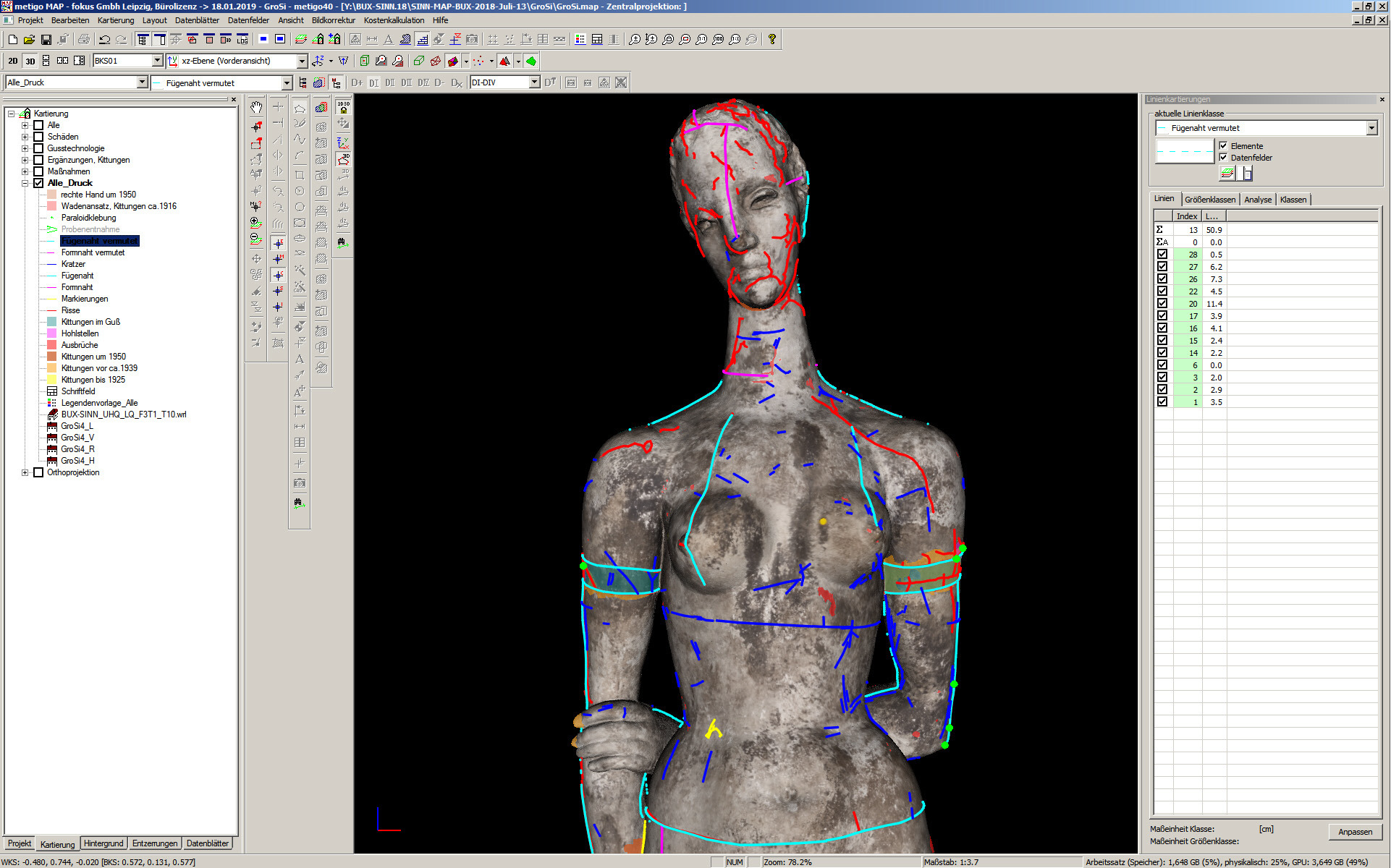The image size is (1391, 868).
Task: Click the dashed line style preview box
Action: [1185, 152]
